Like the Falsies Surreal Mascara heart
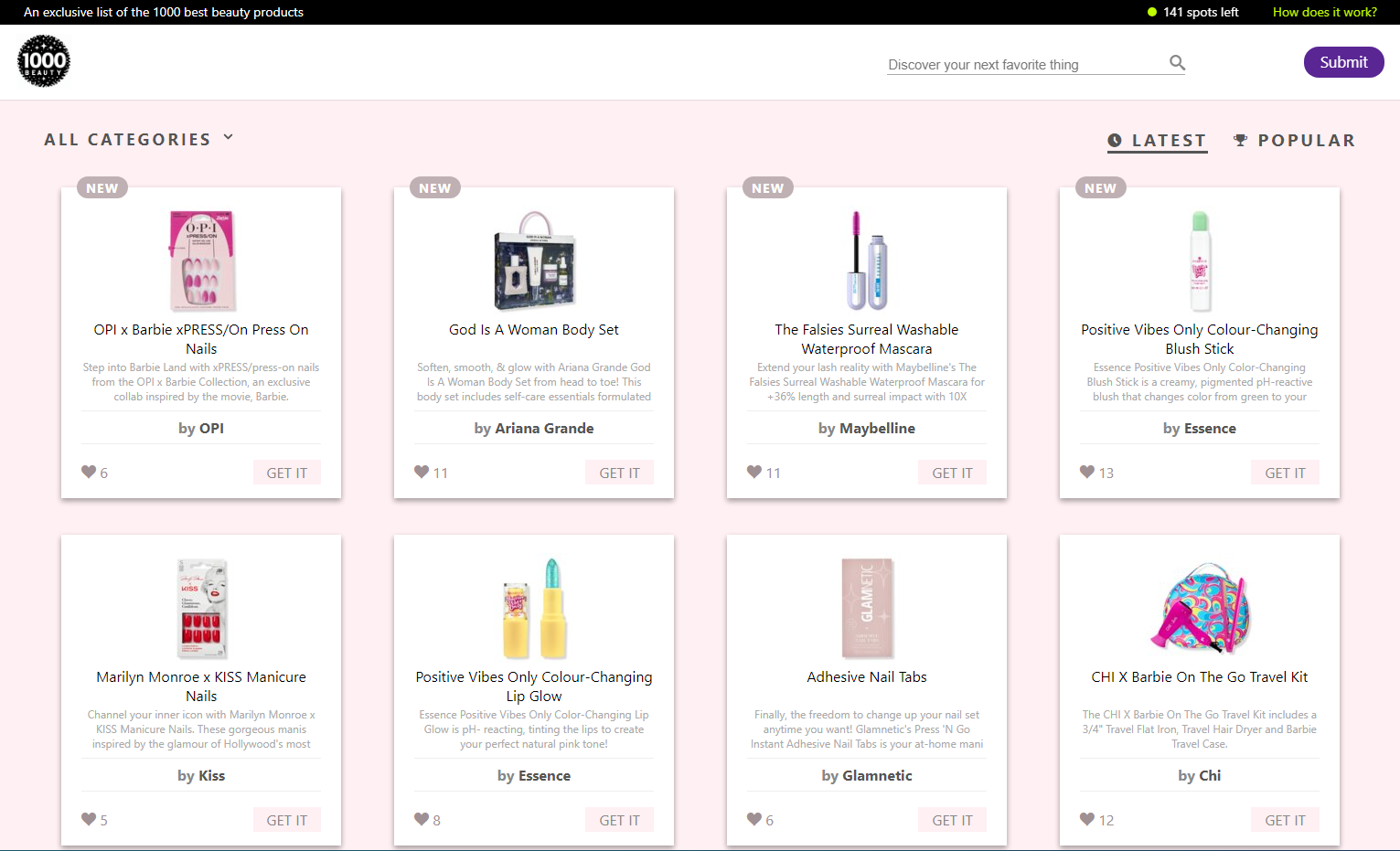The height and width of the screenshot is (851, 1400). tap(754, 472)
